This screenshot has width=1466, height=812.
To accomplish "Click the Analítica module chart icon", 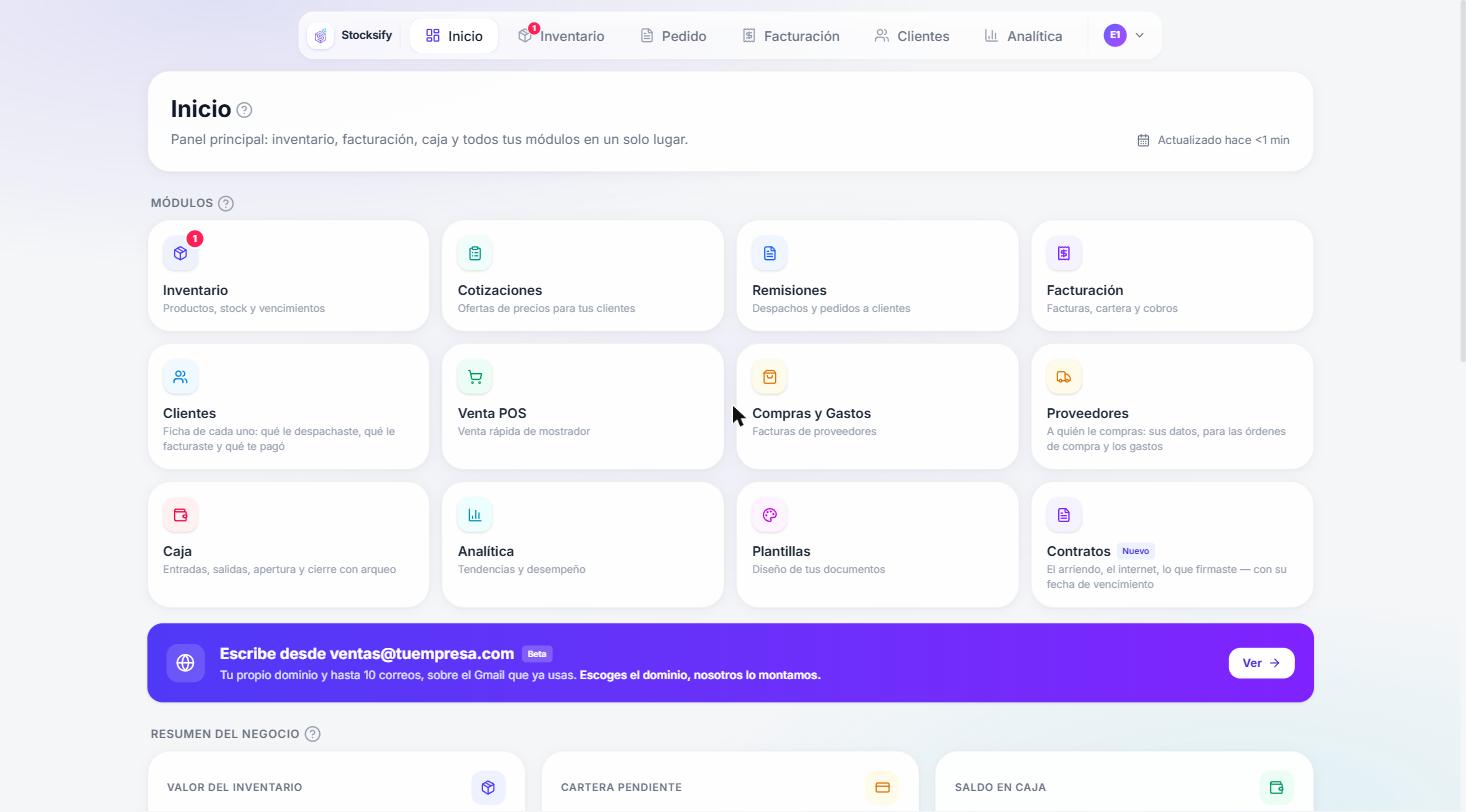I will (475, 515).
